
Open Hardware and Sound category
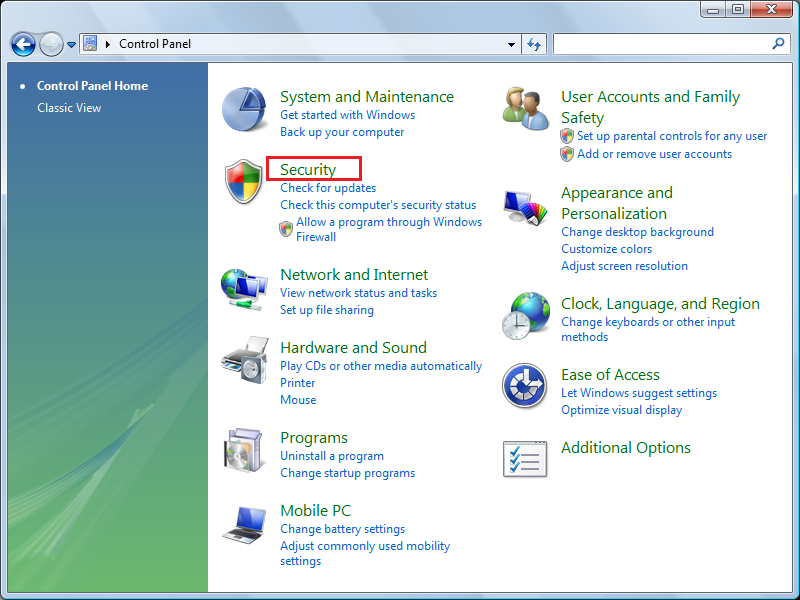tap(354, 347)
